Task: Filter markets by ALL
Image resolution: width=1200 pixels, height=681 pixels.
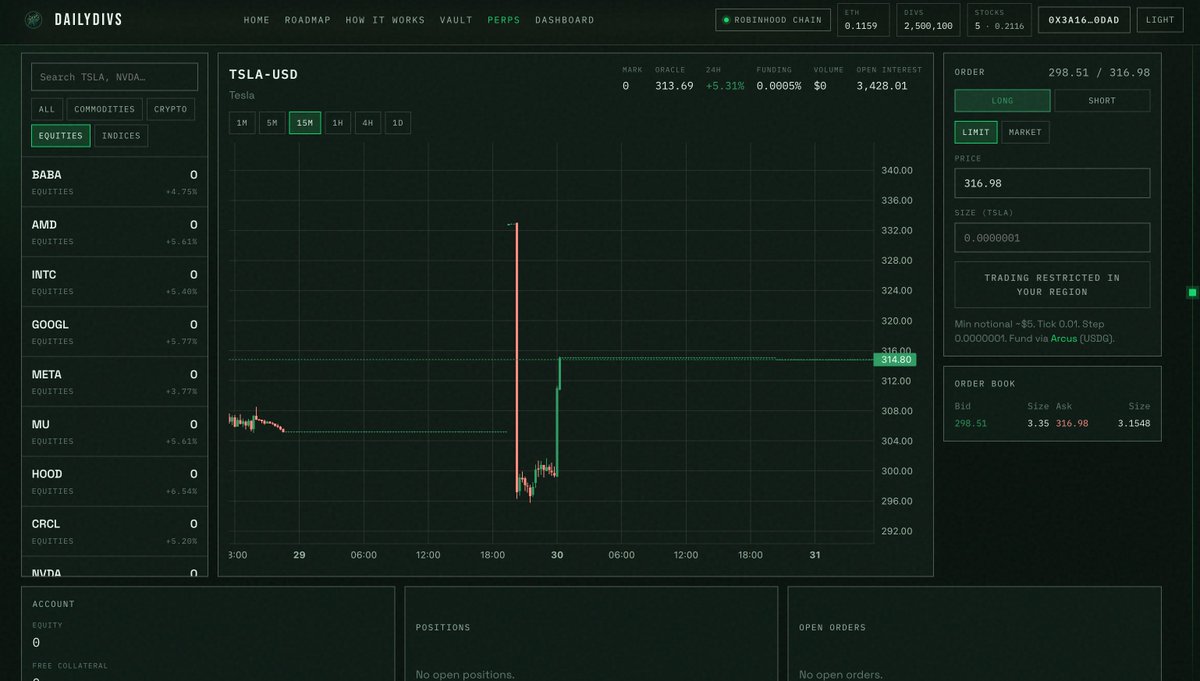Action: (x=47, y=109)
